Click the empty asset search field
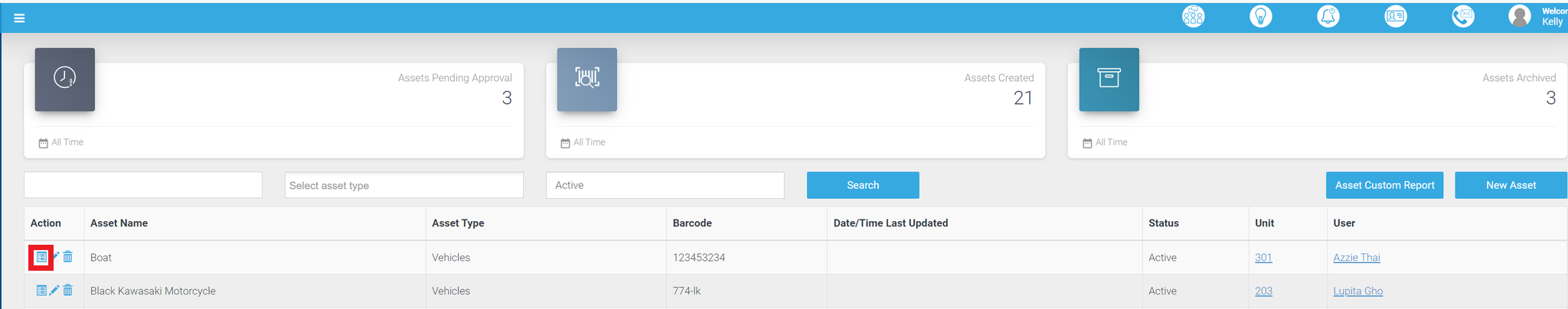The image size is (1568, 309). (x=143, y=185)
